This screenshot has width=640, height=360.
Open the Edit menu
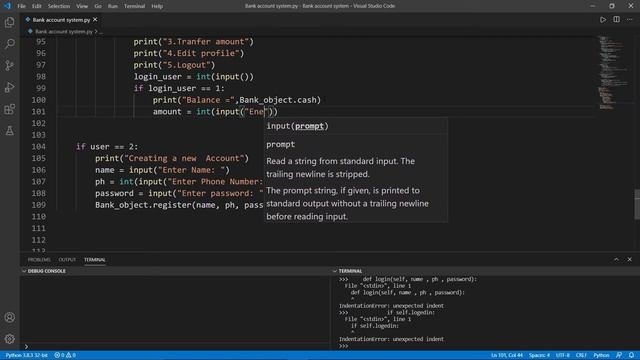pos(37,6)
